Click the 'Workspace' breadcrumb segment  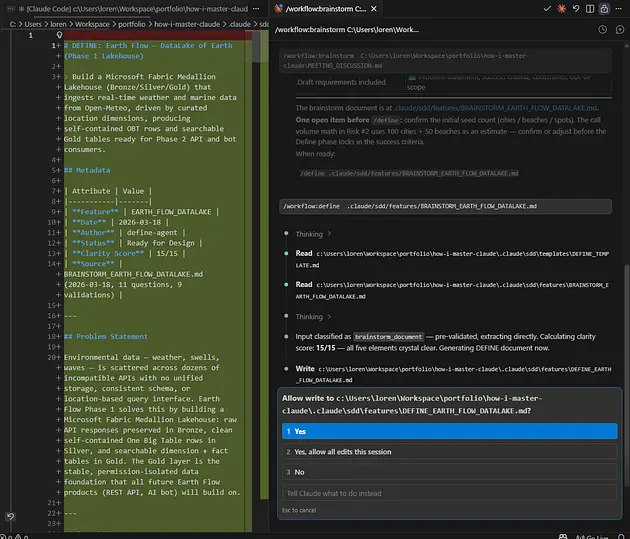pos(92,24)
